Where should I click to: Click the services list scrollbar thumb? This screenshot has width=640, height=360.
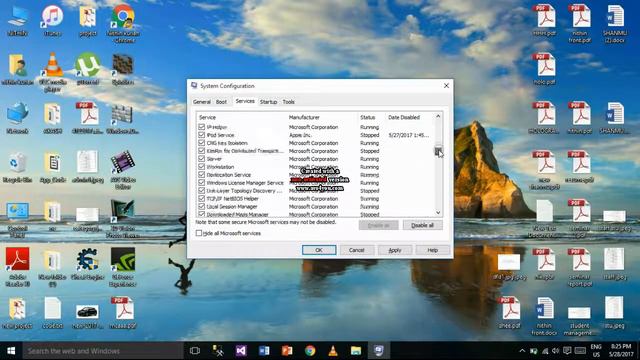pyautogui.click(x=438, y=150)
